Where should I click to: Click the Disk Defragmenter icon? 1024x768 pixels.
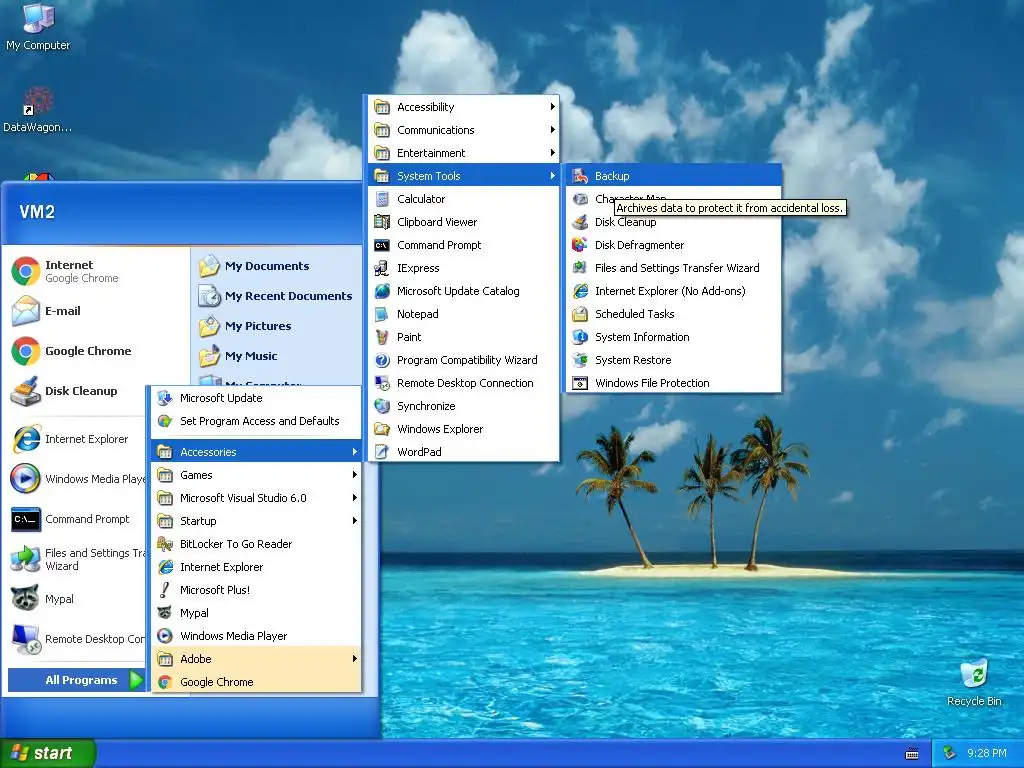(580, 245)
